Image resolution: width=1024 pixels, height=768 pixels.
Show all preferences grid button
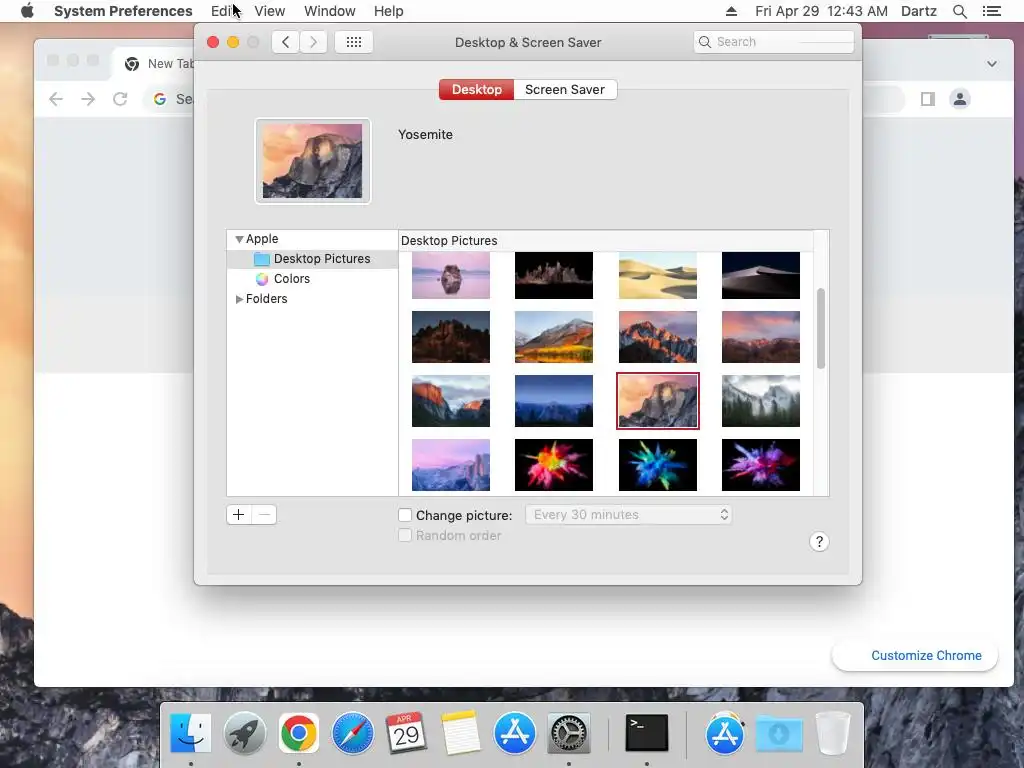354,42
